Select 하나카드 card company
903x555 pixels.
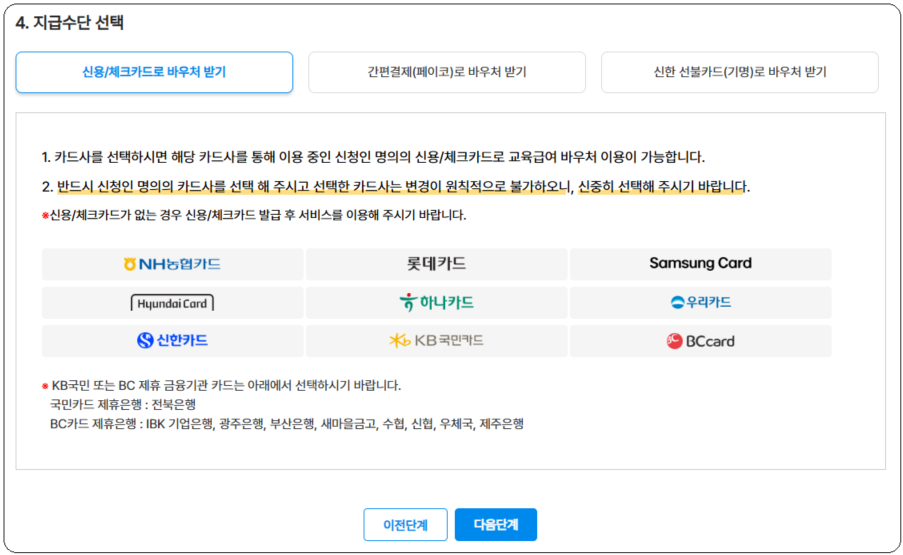pos(437,303)
